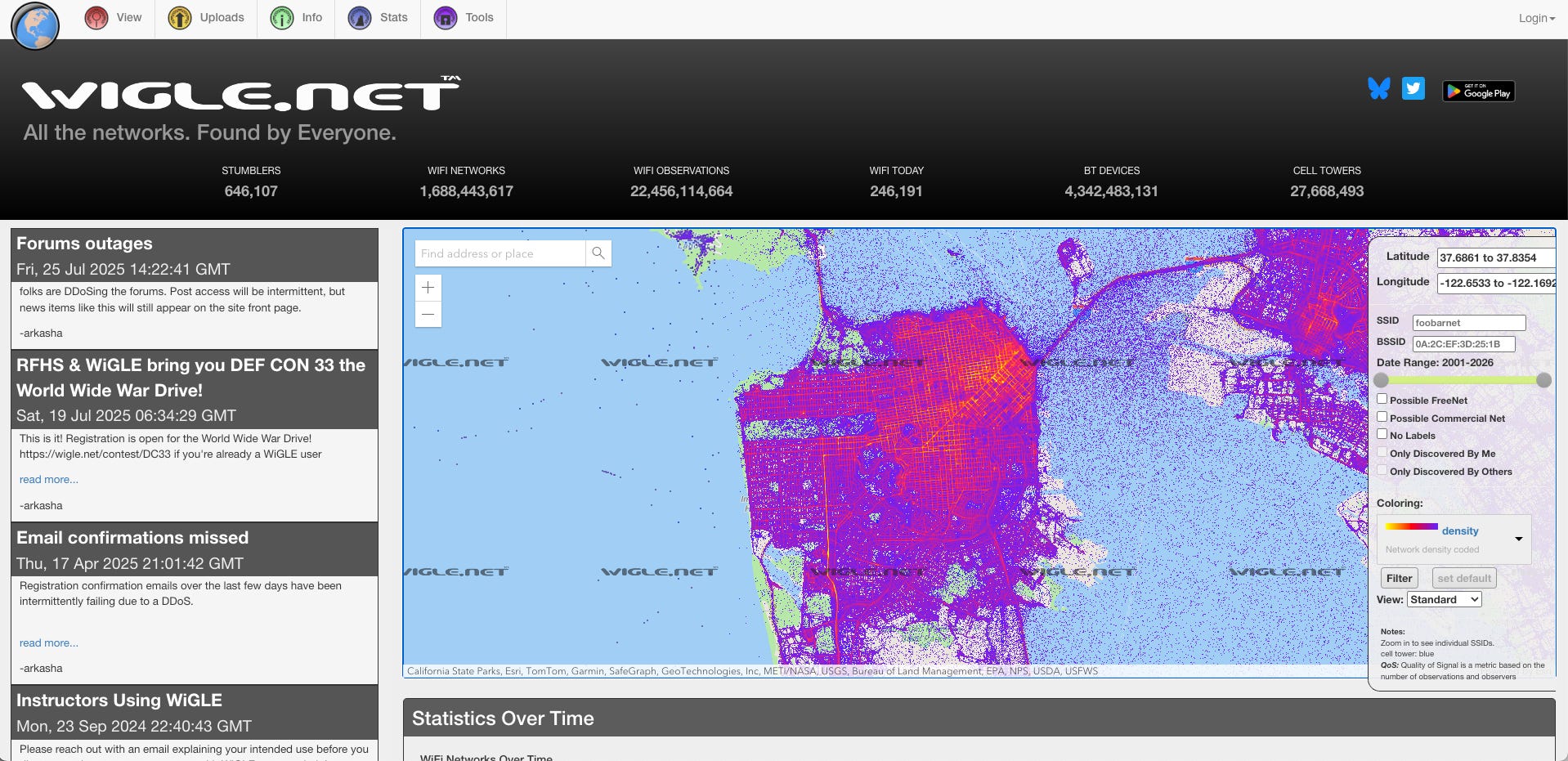
Task: Enable the Possible Commercial Net checkbox
Action: (x=1382, y=417)
